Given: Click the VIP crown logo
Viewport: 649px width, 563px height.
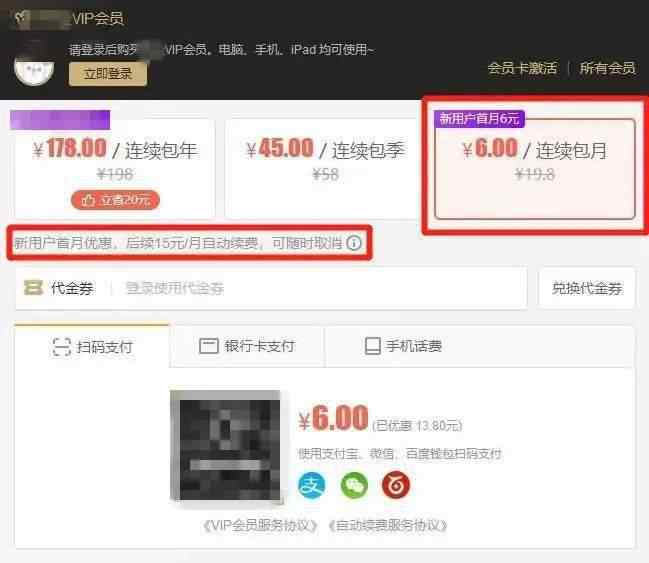Looking at the screenshot, I should coord(22,18).
